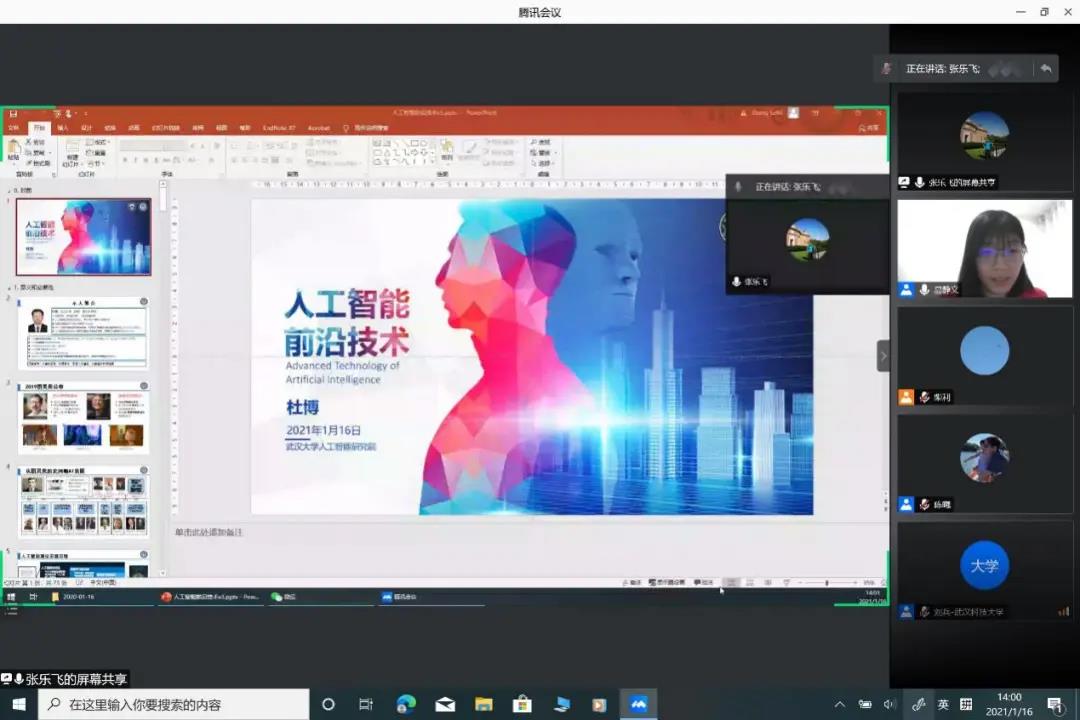This screenshot has height=720, width=1080.
Task: Open the notification action center
Action: [x=1054, y=704]
